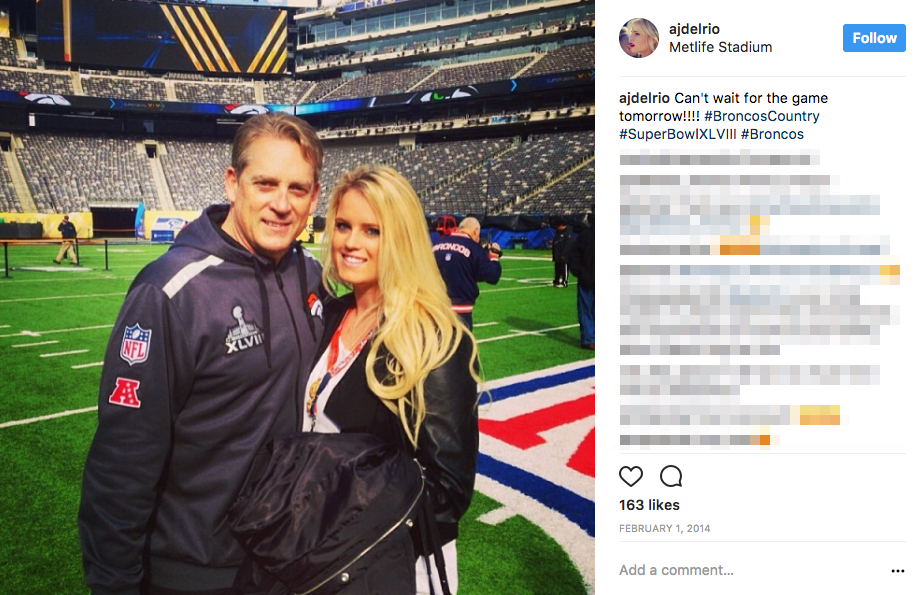
Task: Click the NFL shield patch on sleeve
Action: coord(136,344)
